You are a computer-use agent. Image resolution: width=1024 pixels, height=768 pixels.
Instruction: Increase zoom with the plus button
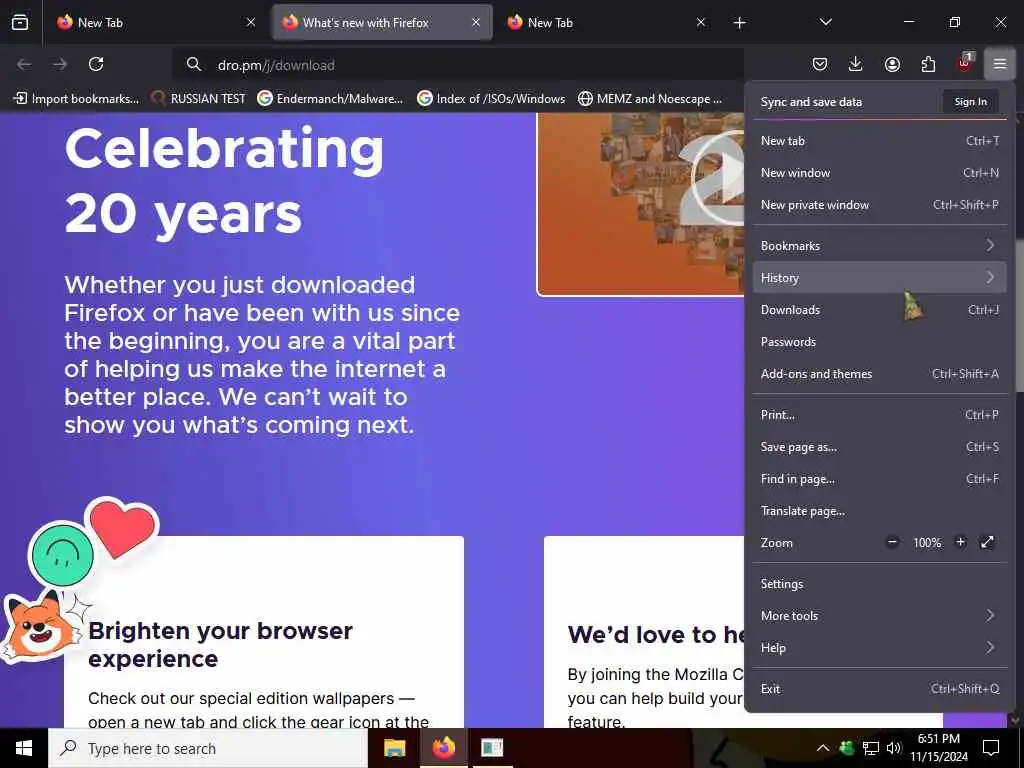point(960,542)
